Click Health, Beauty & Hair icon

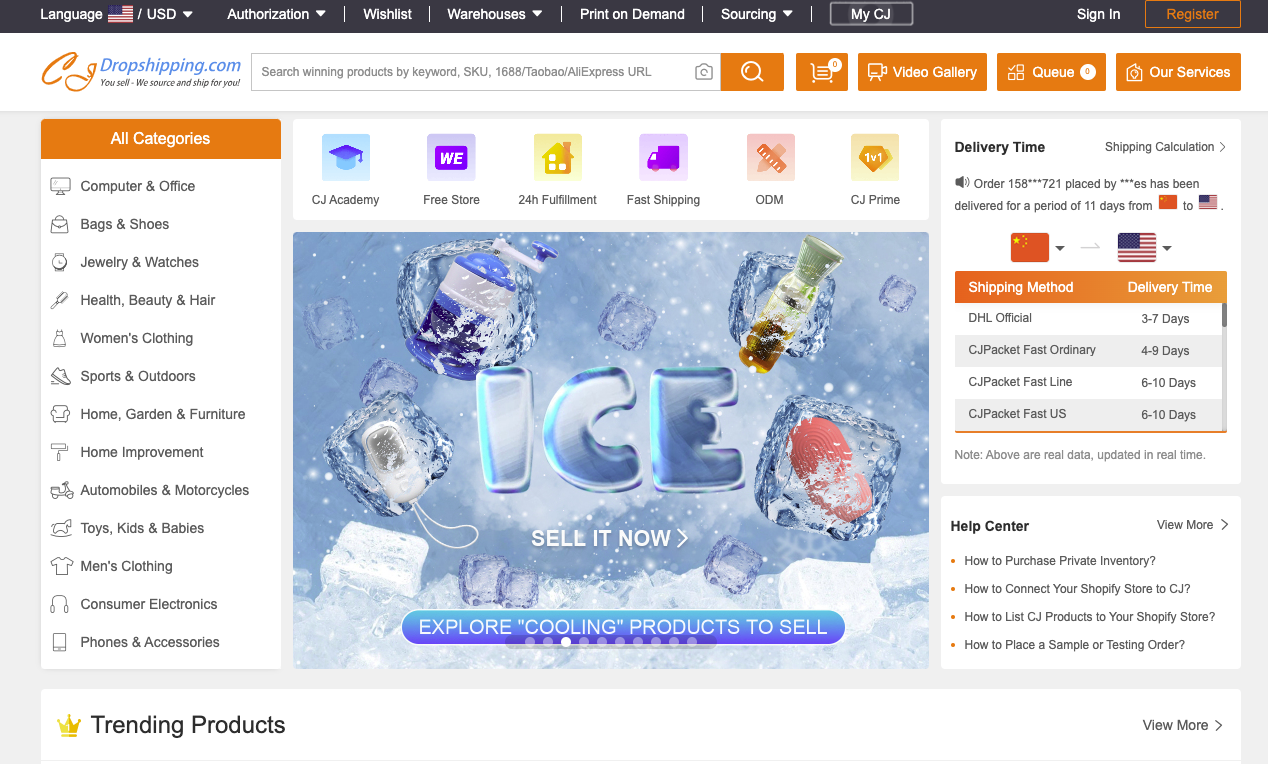(61, 300)
